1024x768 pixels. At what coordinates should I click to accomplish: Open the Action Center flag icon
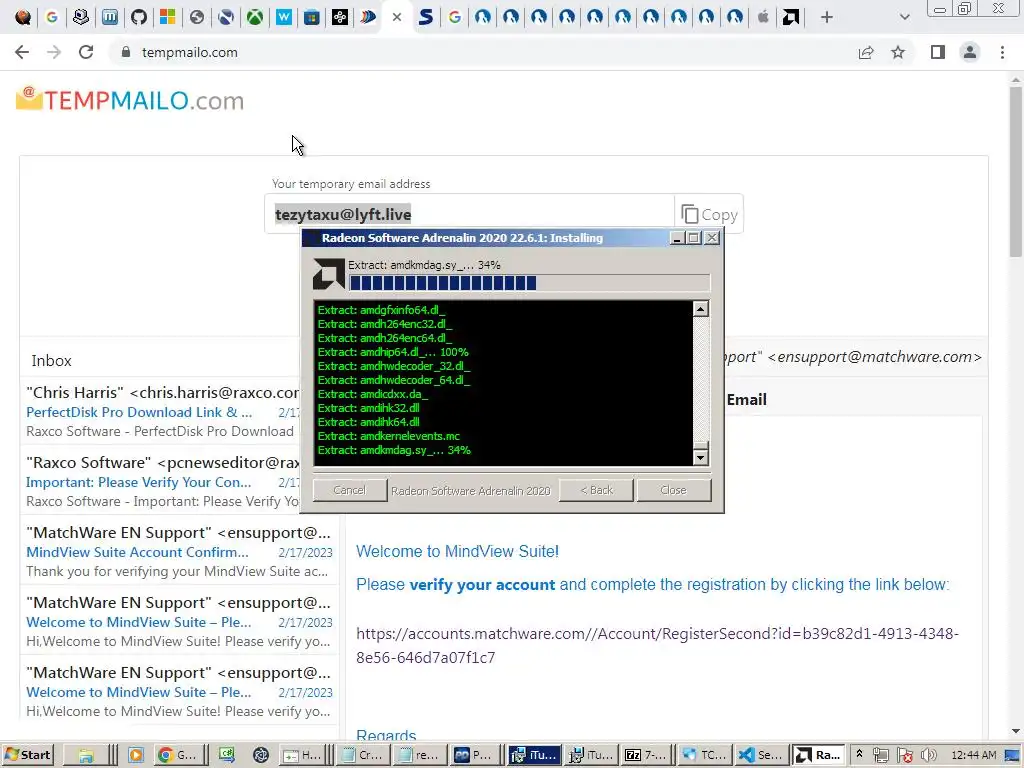(x=904, y=755)
